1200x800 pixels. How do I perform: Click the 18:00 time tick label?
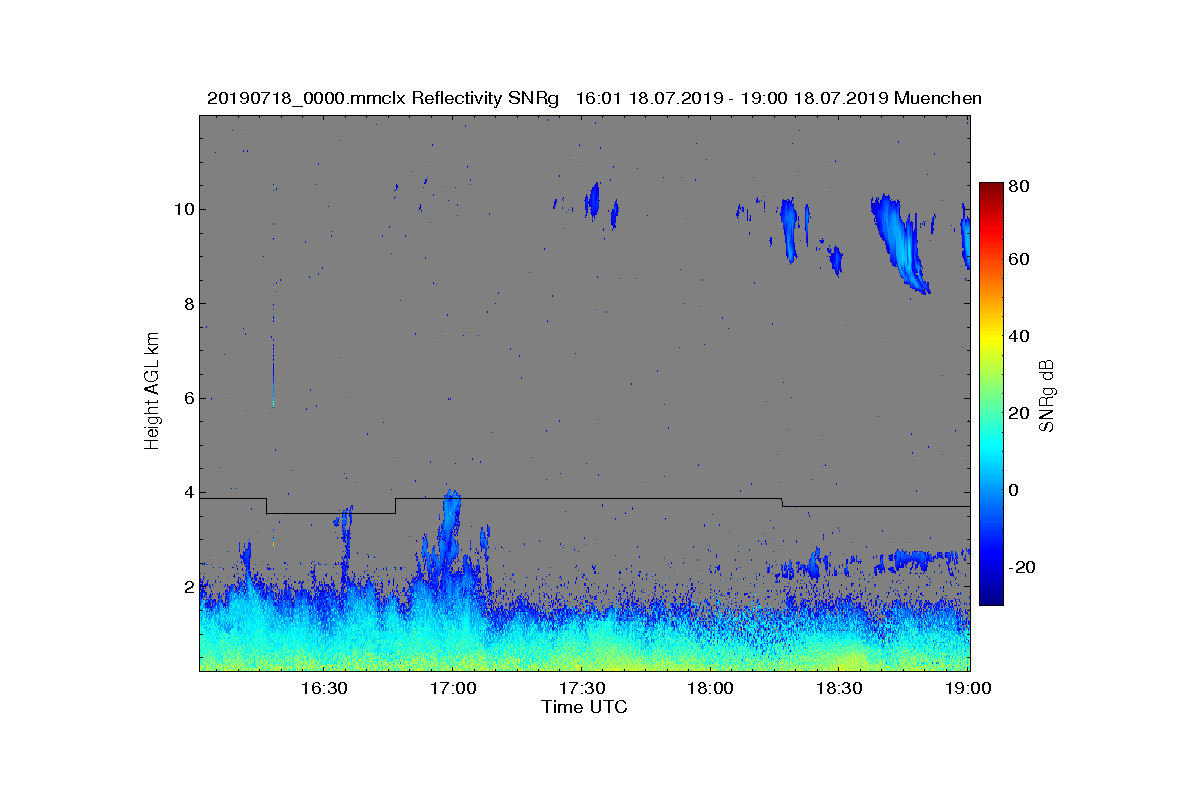pos(710,688)
